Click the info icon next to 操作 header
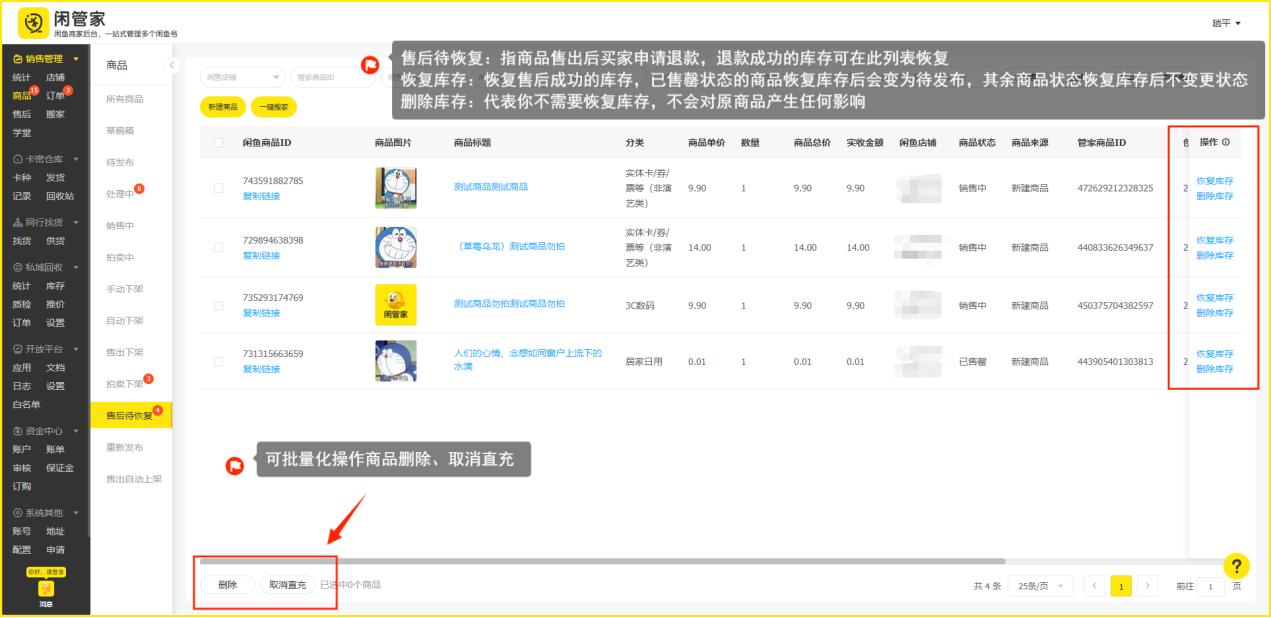This screenshot has width=1271, height=618. click(x=1226, y=143)
